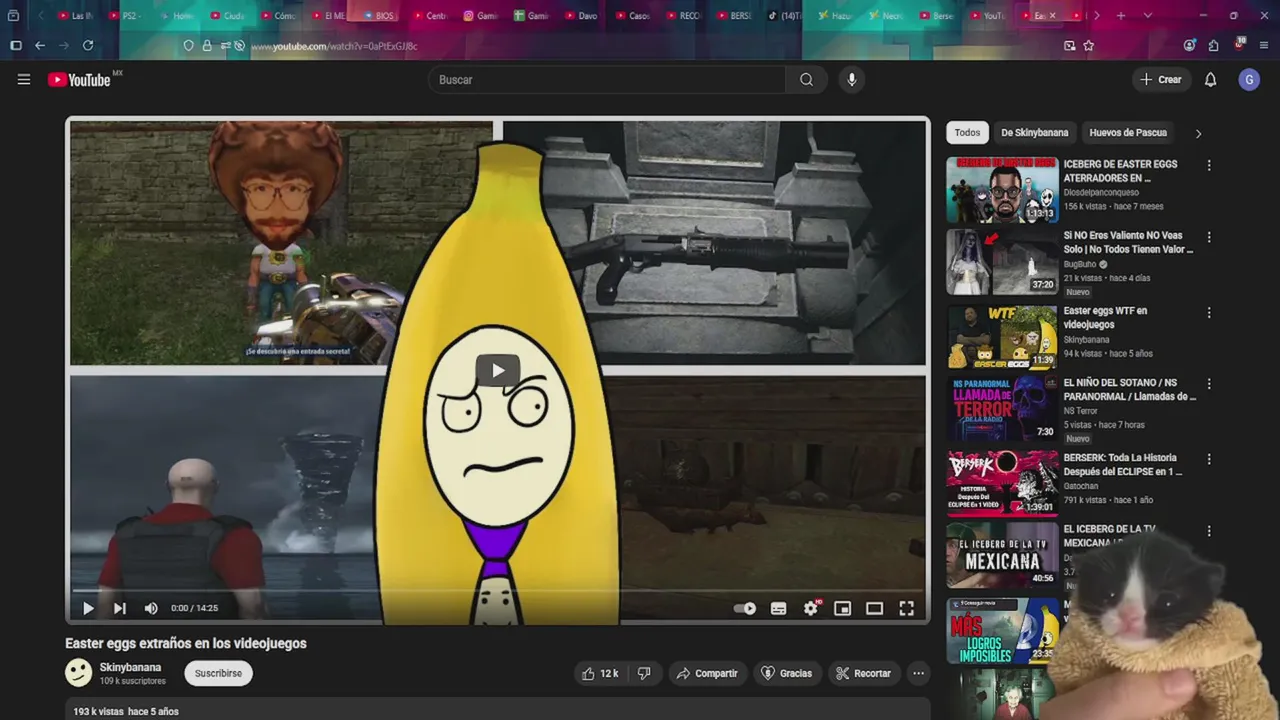The image size is (1280, 720).
Task: Open more actions menu below the video
Action: [918, 673]
